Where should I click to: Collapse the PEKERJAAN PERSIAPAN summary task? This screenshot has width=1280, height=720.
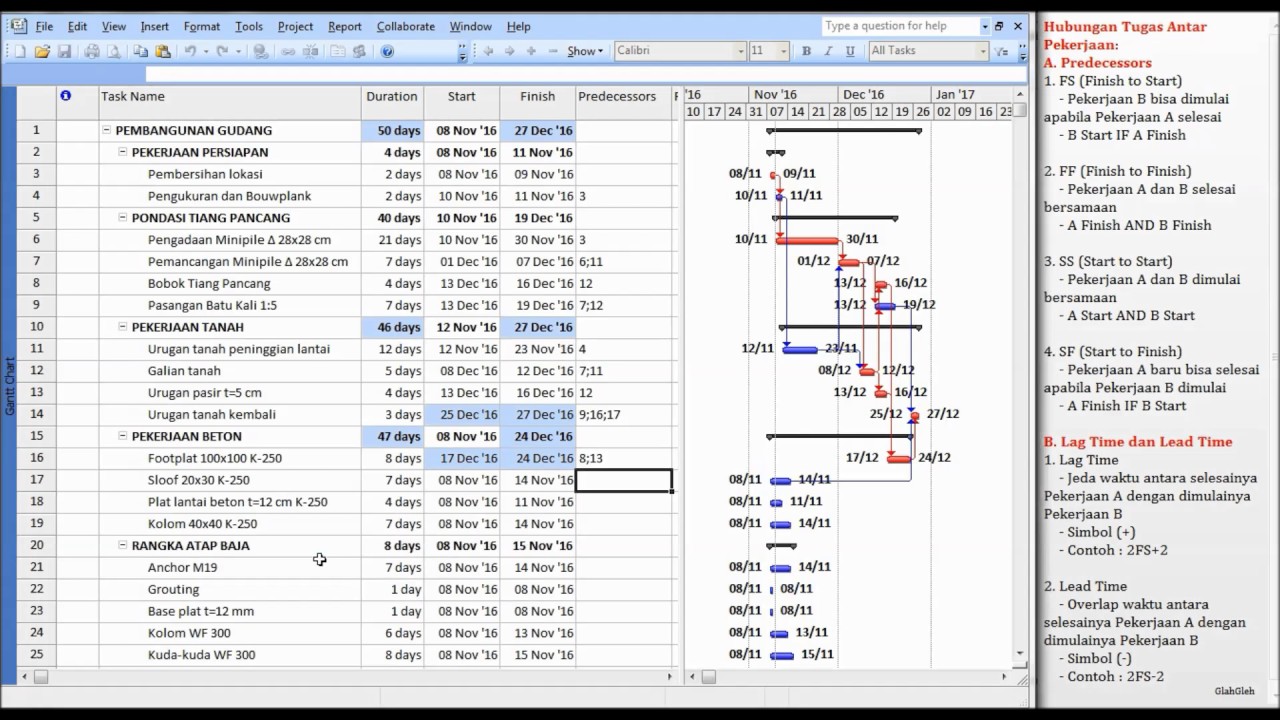click(x=122, y=152)
